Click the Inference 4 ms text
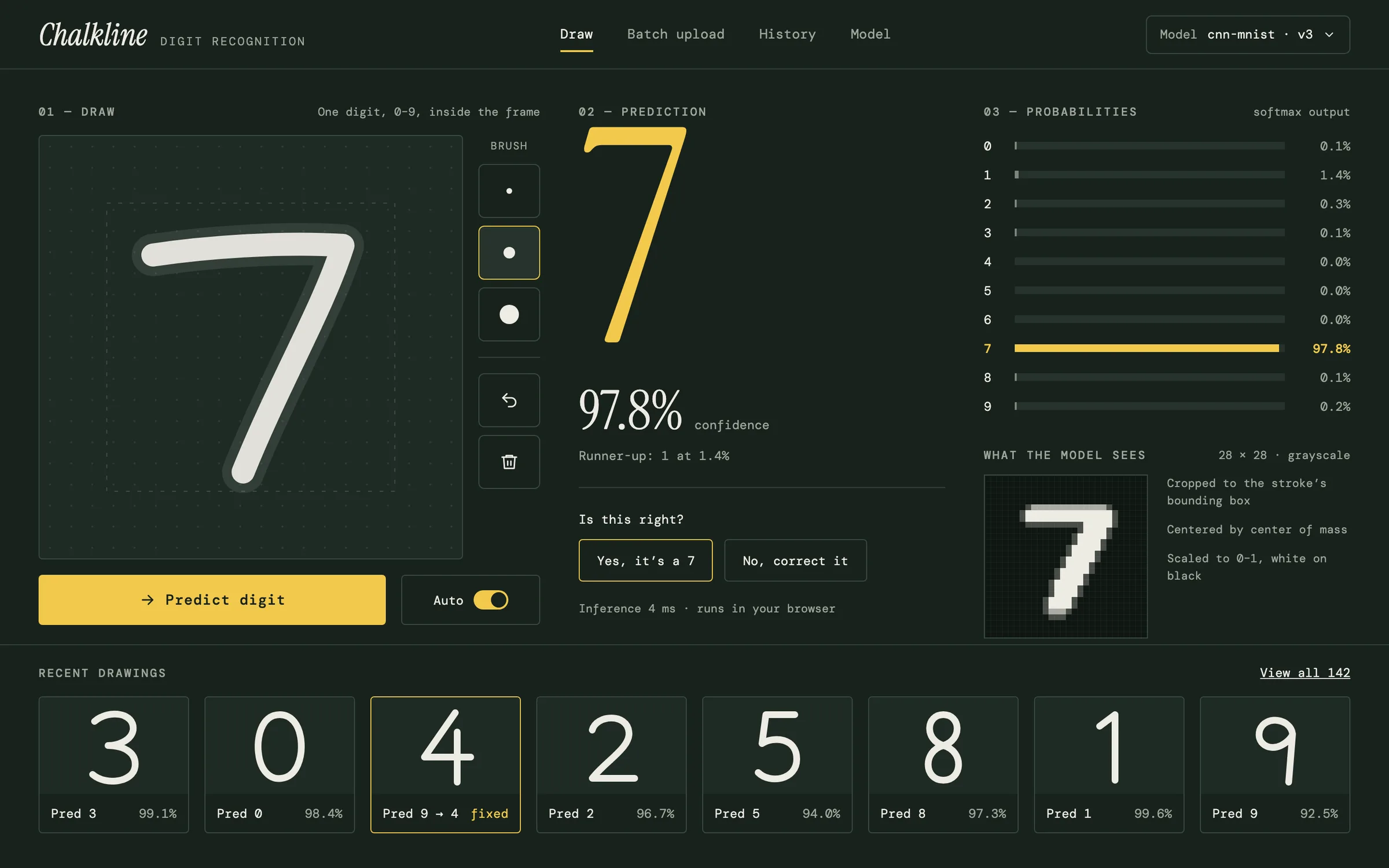Screen dimensions: 1389x868 627,609
